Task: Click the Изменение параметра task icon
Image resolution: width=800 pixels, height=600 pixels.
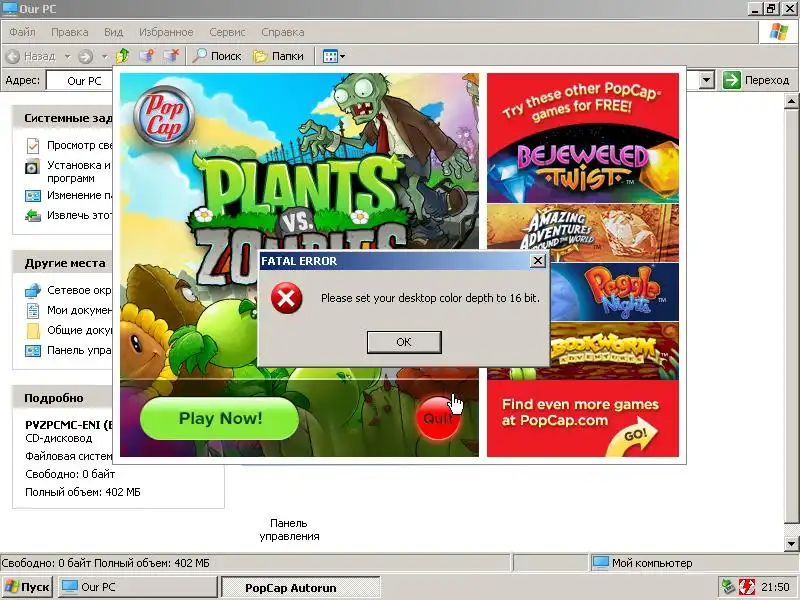Action: pos(33,196)
